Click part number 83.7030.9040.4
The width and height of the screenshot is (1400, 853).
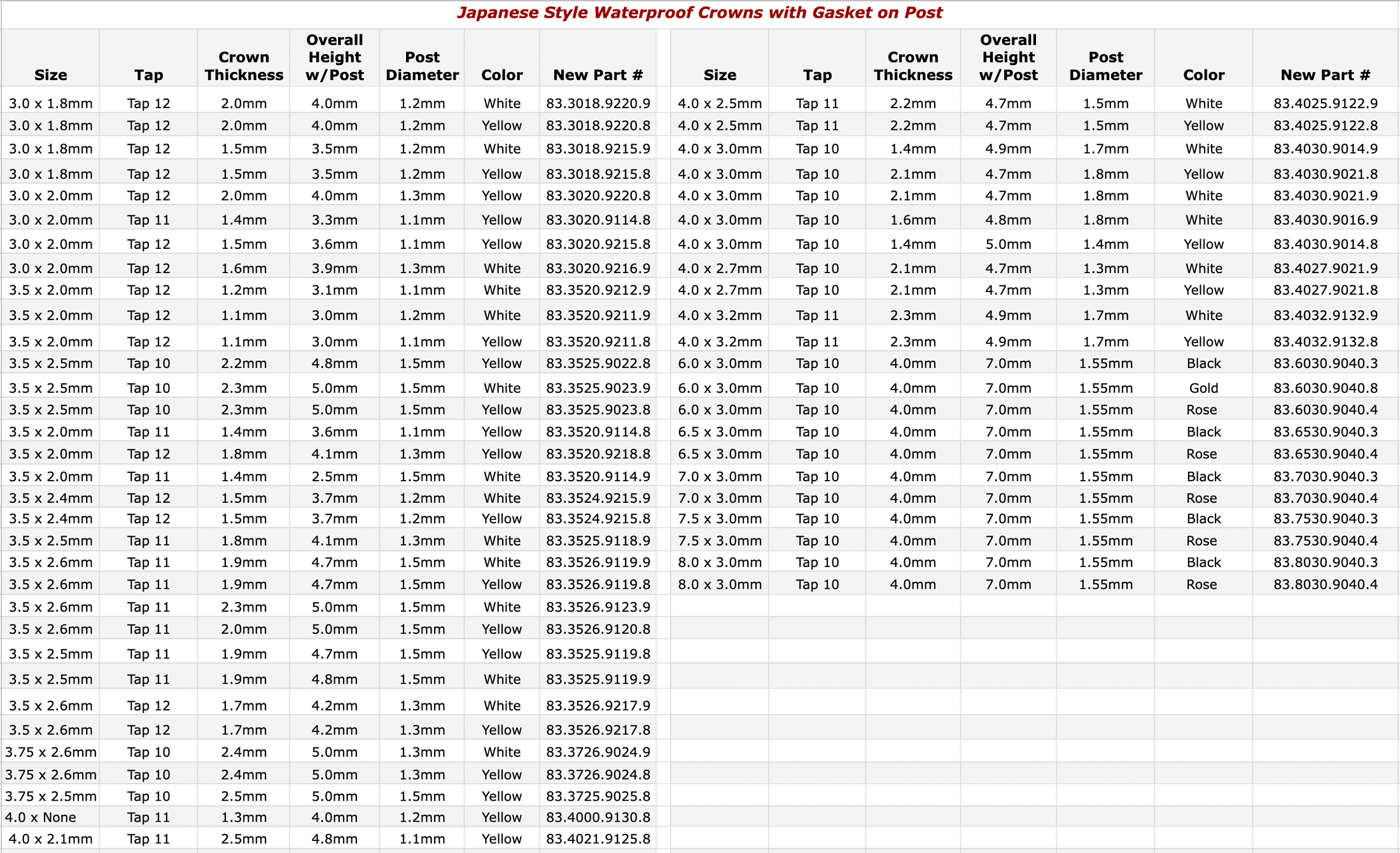coord(1326,498)
